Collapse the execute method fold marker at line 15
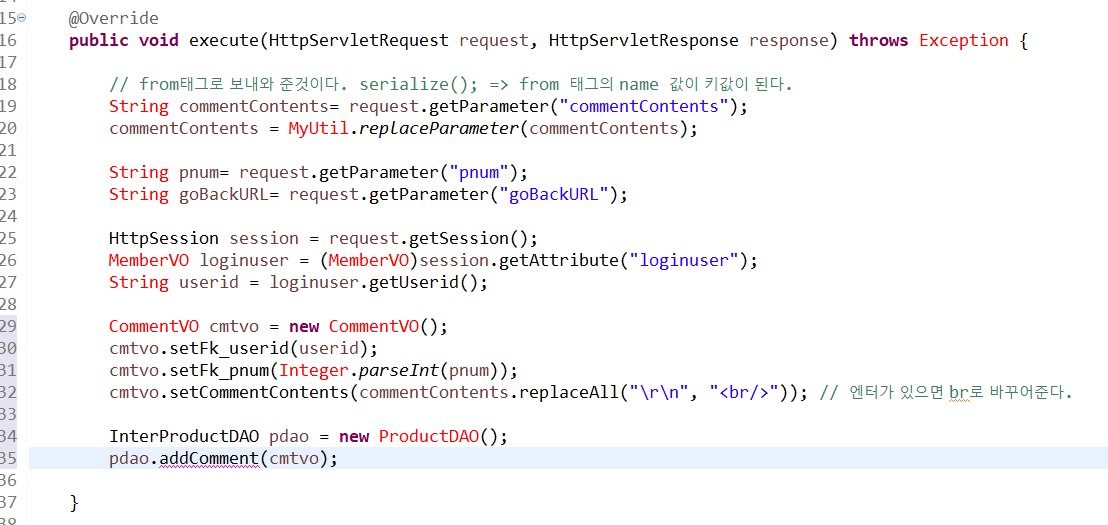Screen dimensions: 1108x525 (21, 18)
